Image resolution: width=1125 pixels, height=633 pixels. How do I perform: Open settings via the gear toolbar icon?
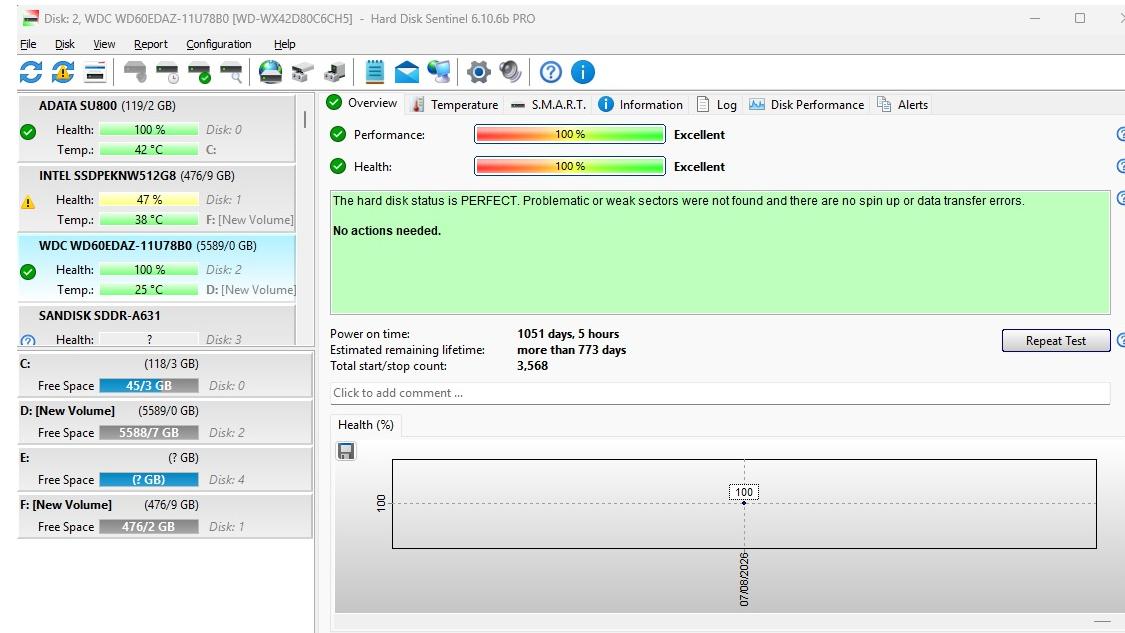tap(479, 72)
